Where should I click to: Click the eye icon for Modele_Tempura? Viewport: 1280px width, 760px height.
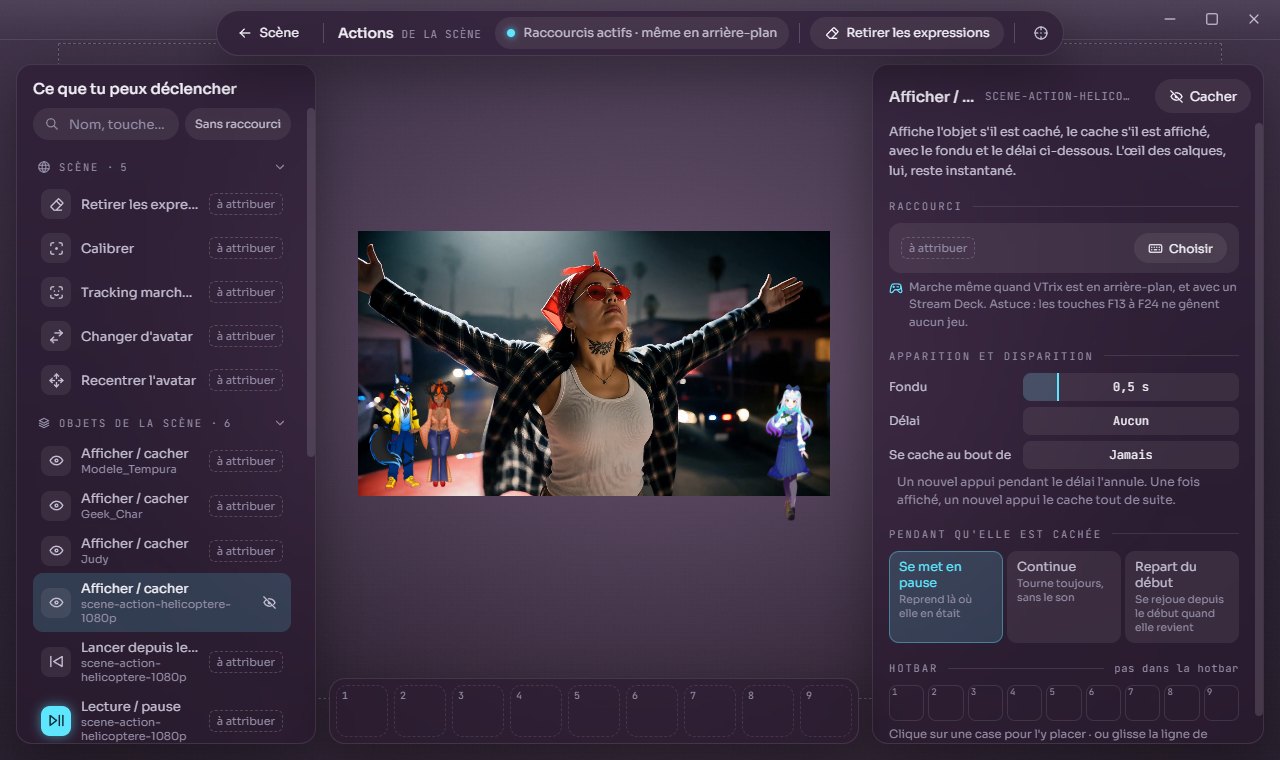pos(57,461)
